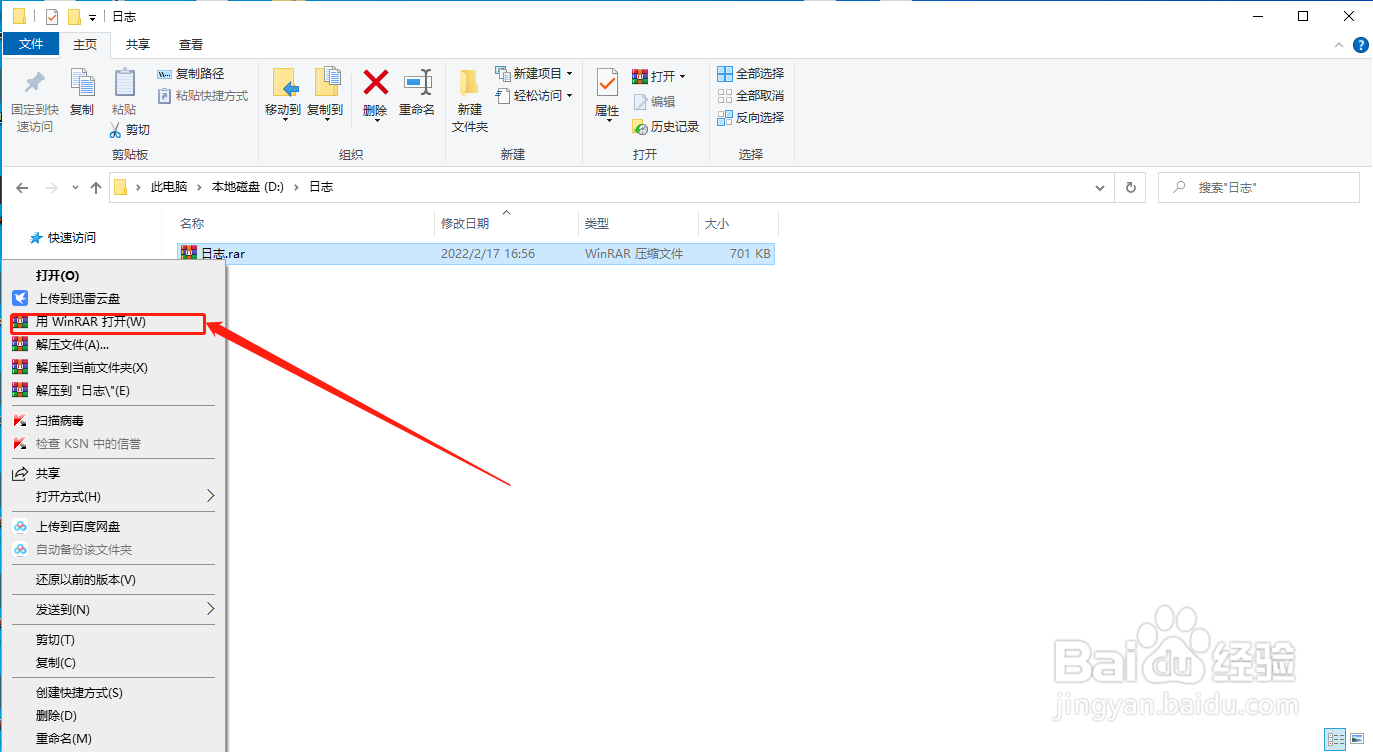Screen dimensions: 1373x752
Task: Expand the Send to (N) submenu
Action: tap(115, 610)
